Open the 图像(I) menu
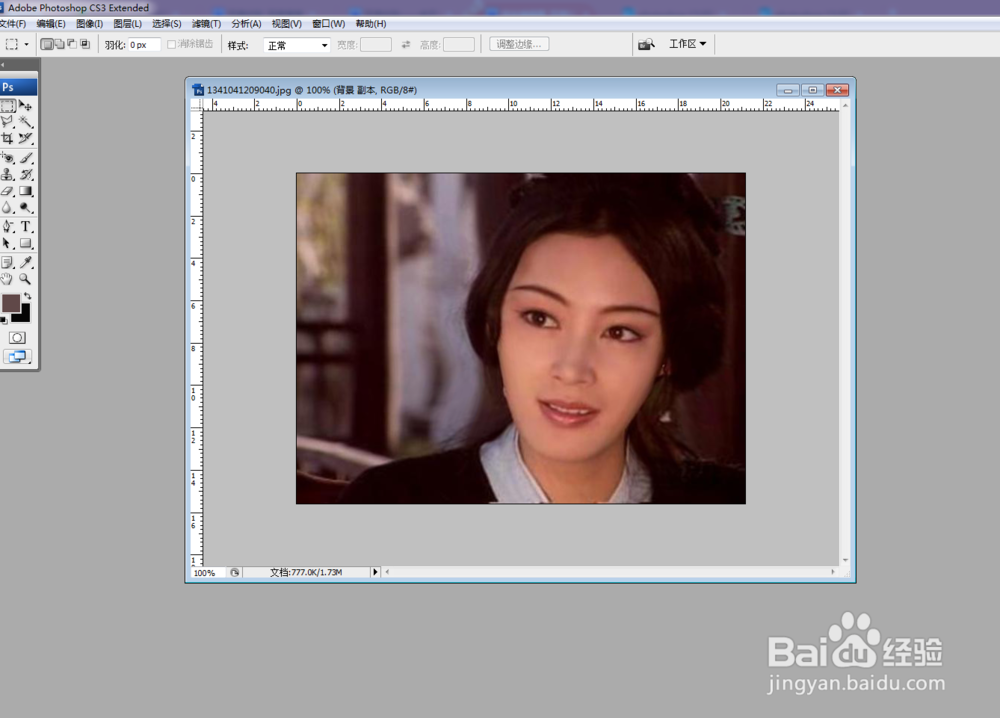The image size is (1000, 718). tap(89, 24)
